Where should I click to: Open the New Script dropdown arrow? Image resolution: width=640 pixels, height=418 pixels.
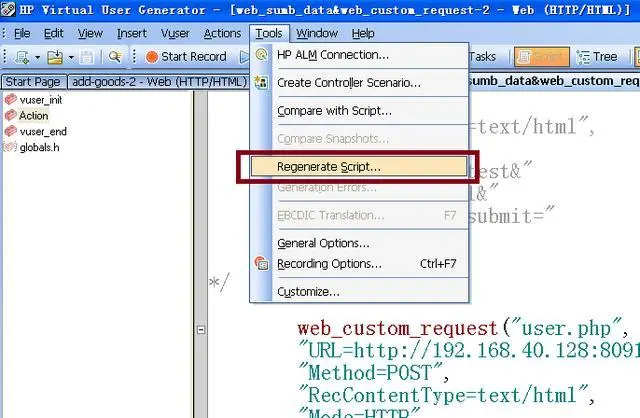(x=37, y=57)
